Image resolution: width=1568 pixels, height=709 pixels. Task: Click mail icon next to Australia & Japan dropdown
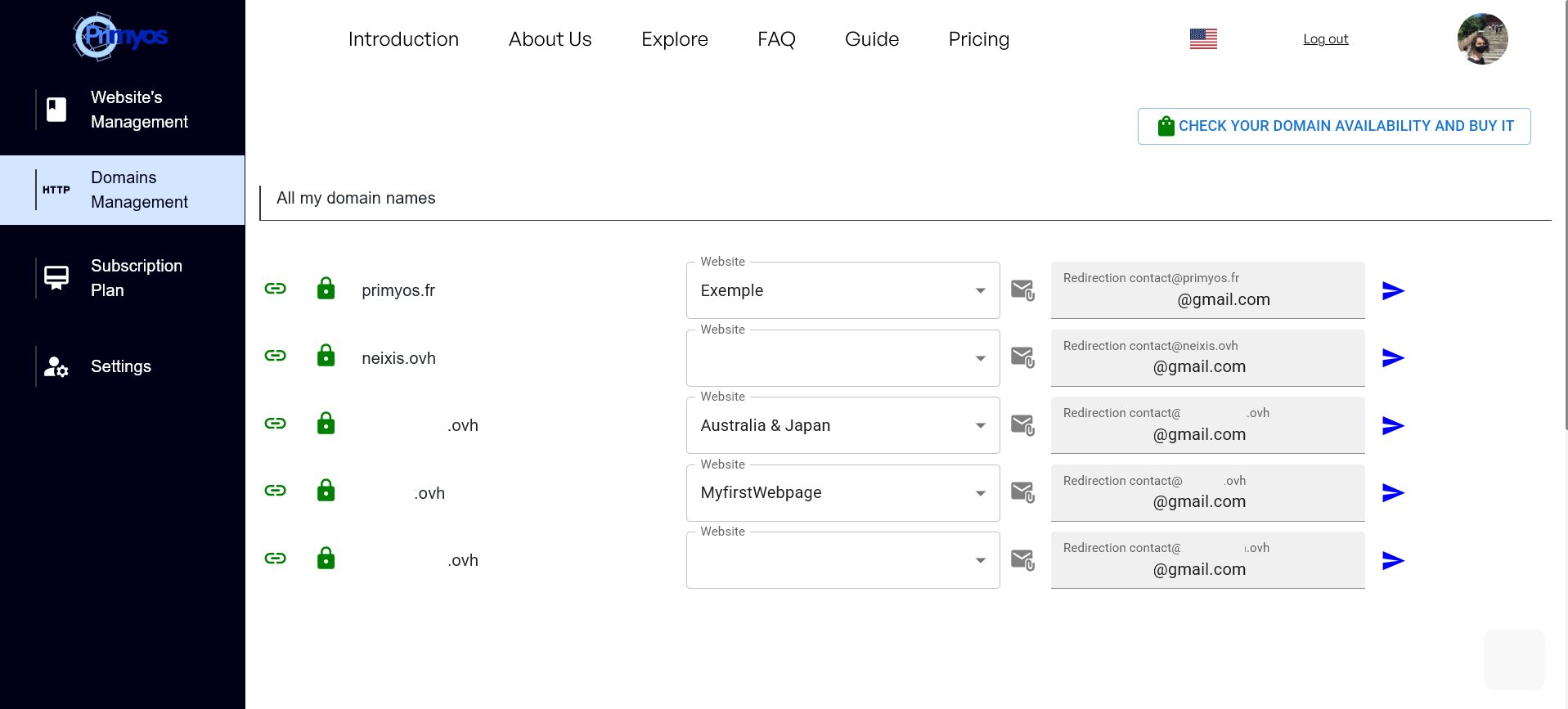tap(1022, 425)
